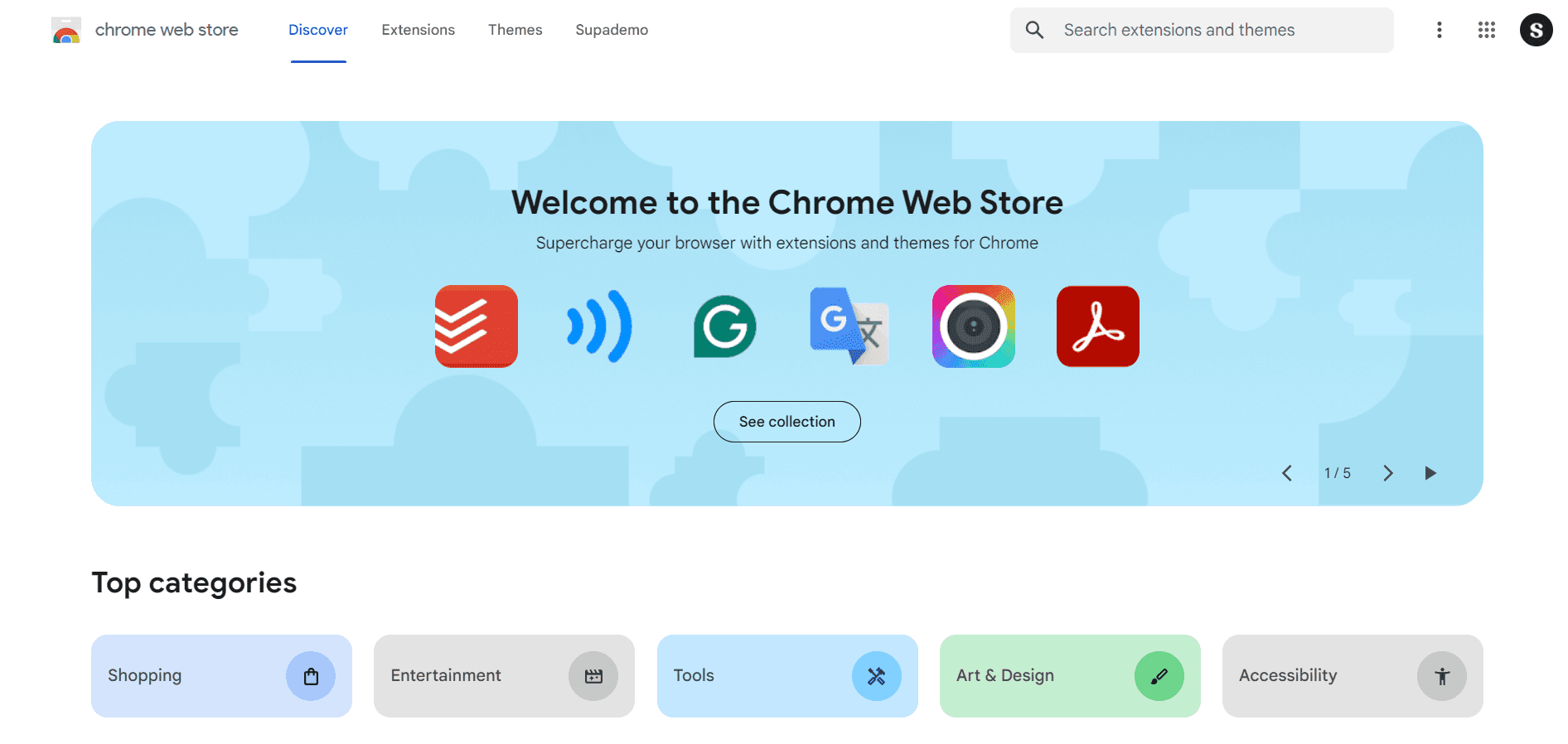The width and height of the screenshot is (1568, 744).
Task: Switch to the Supademo tab
Action: [x=612, y=30]
